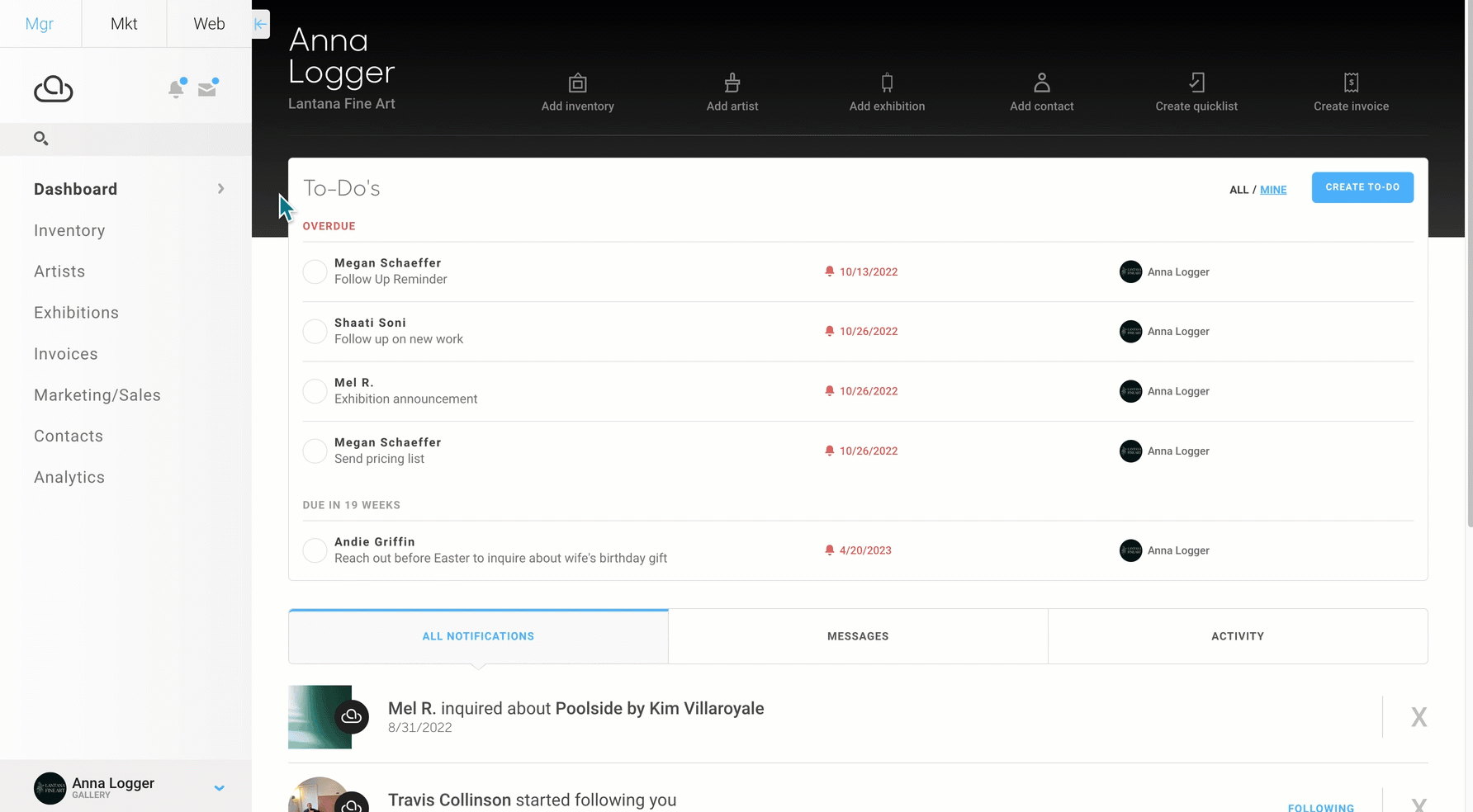Click Anna Logger avatar in Shaati Soni row
The image size is (1473, 812).
point(1130,332)
